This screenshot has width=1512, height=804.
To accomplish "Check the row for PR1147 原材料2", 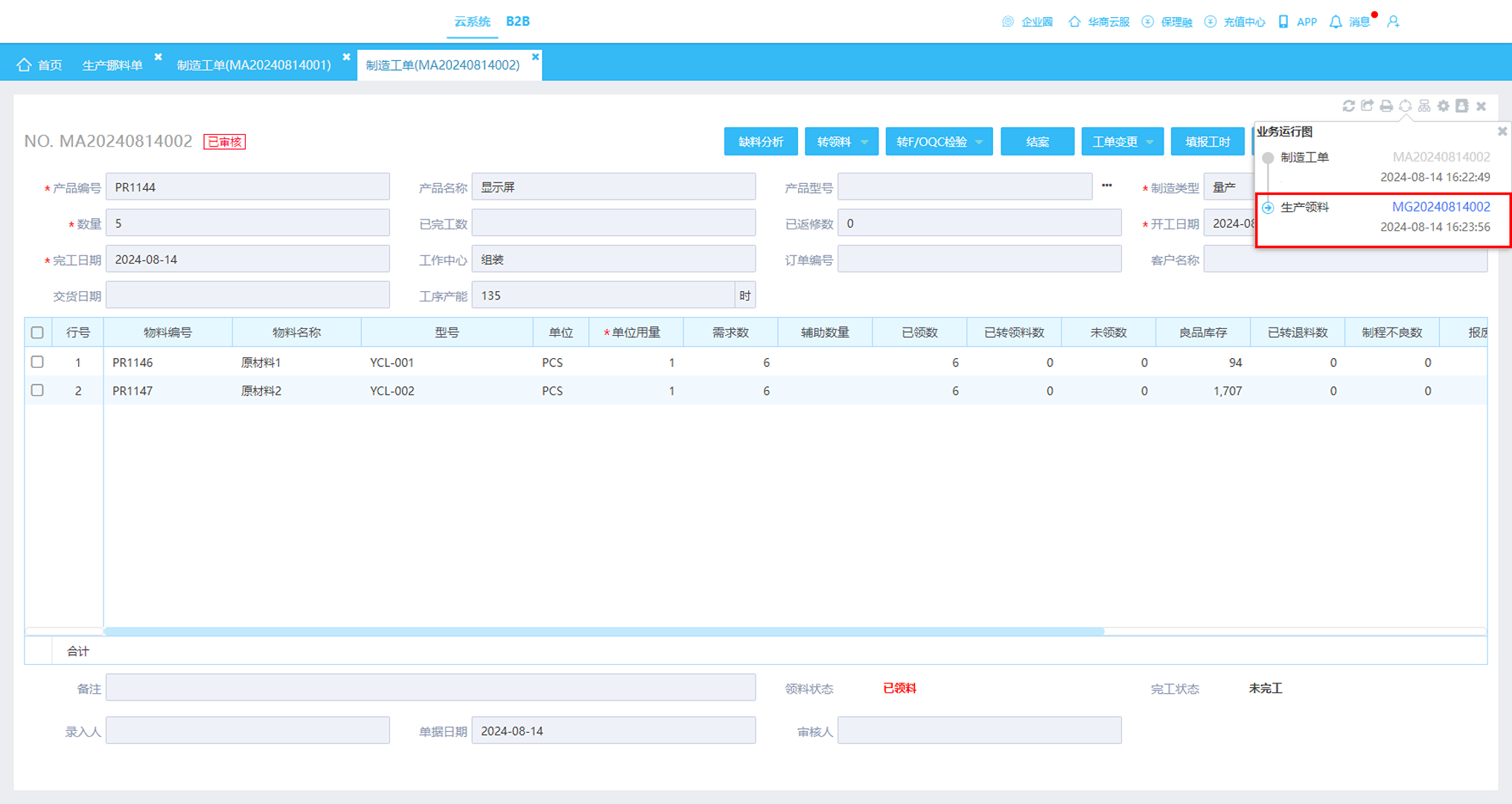I will point(37,390).
